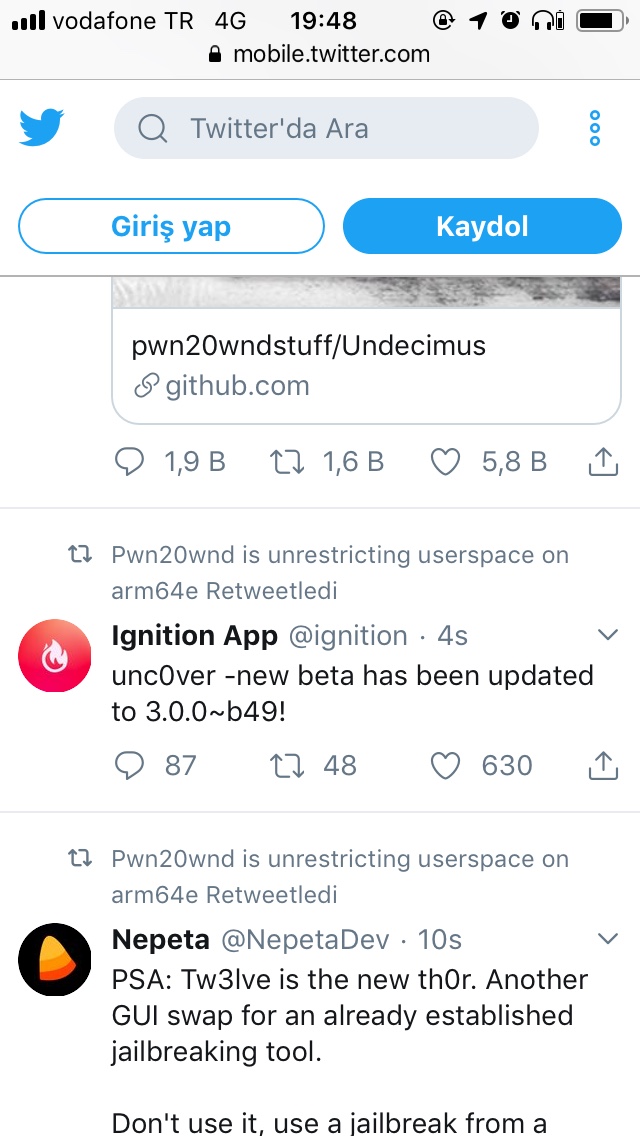This screenshot has height=1136, width=640.
Task: Share the Undecimus GitHub tweet
Action: pos(602,462)
